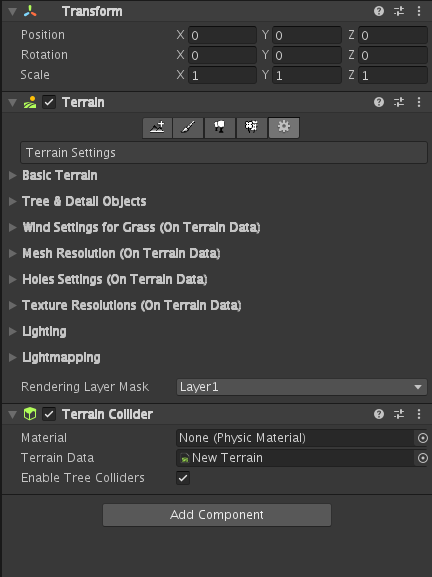Uncheck Enable Tree Colliders
Screen dimensions: 432x577
pyautogui.click(x=183, y=478)
